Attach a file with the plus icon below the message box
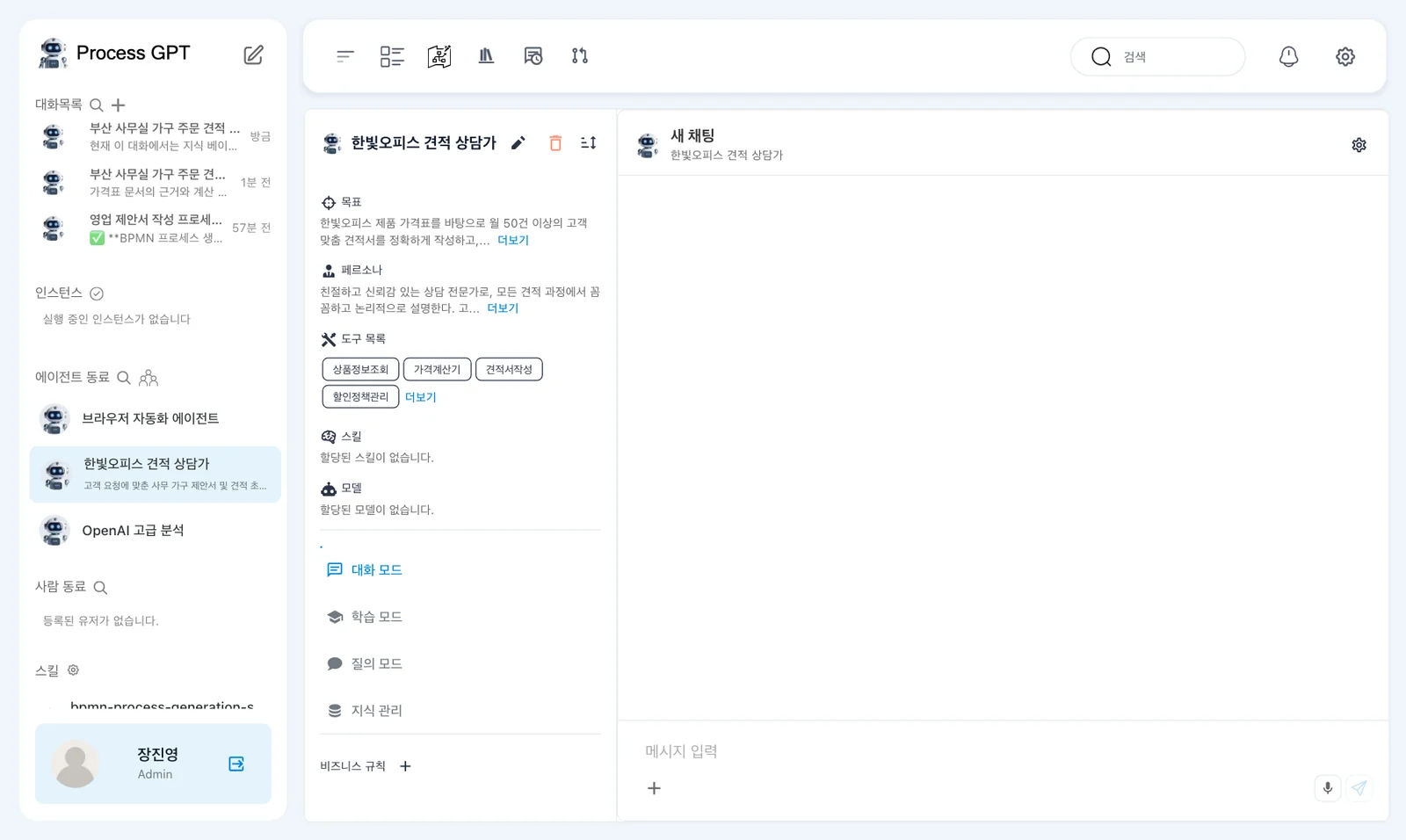Screen dimensions: 1406x840 point(654,788)
